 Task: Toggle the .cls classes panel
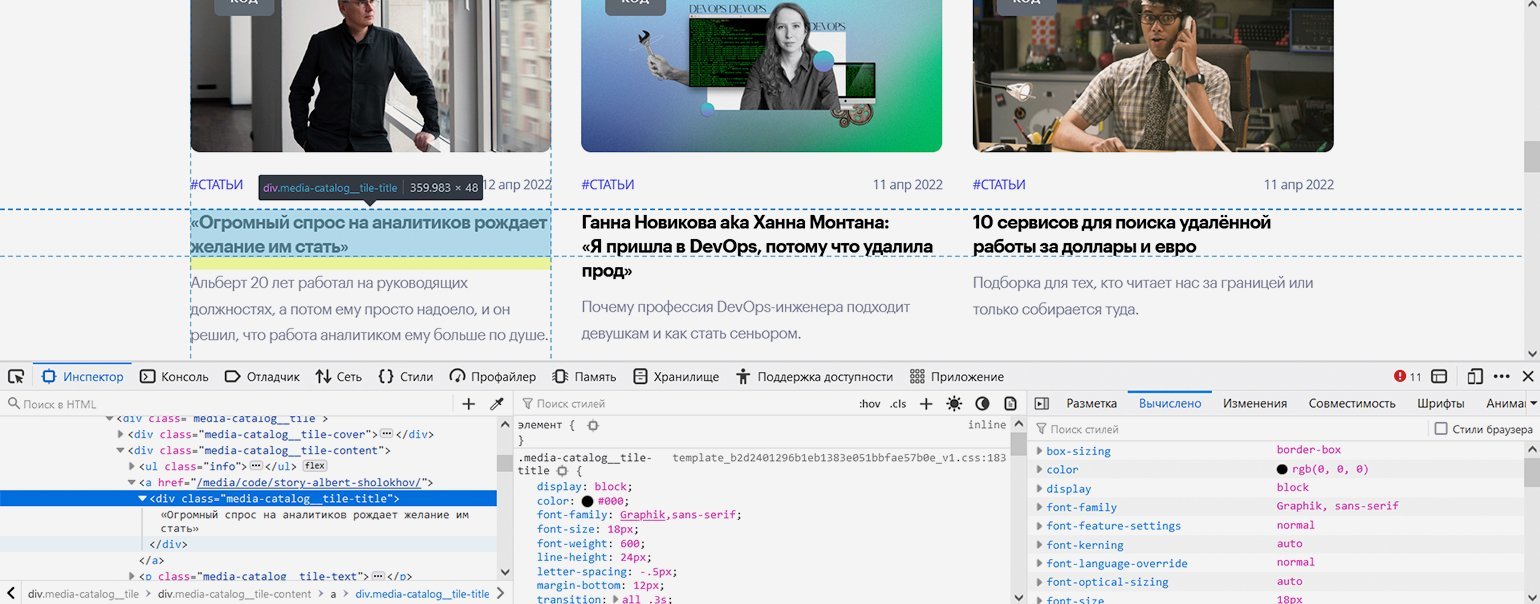pos(899,404)
